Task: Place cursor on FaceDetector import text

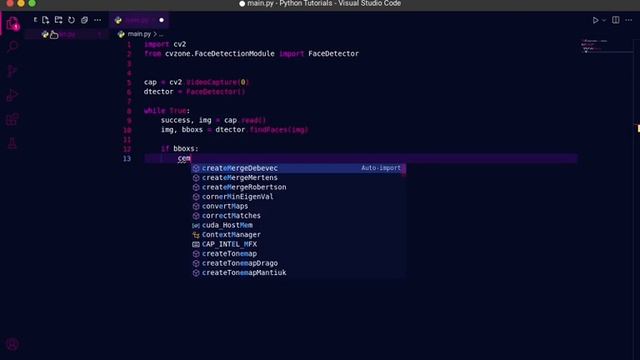Action: (333, 53)
